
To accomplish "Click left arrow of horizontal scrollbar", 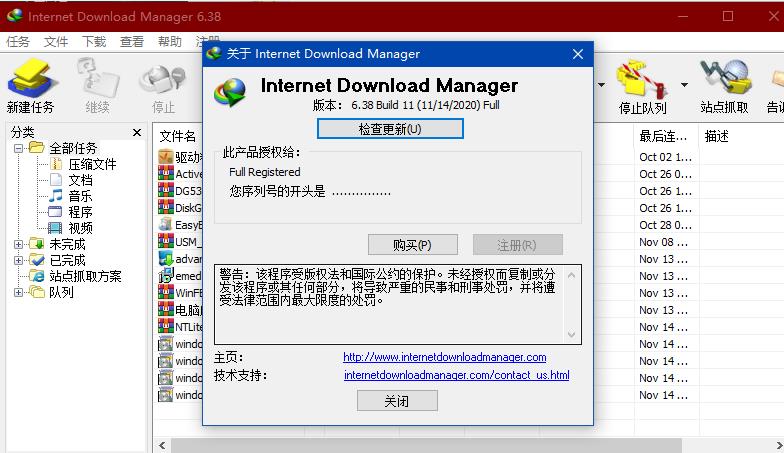I will pos(162,445).
